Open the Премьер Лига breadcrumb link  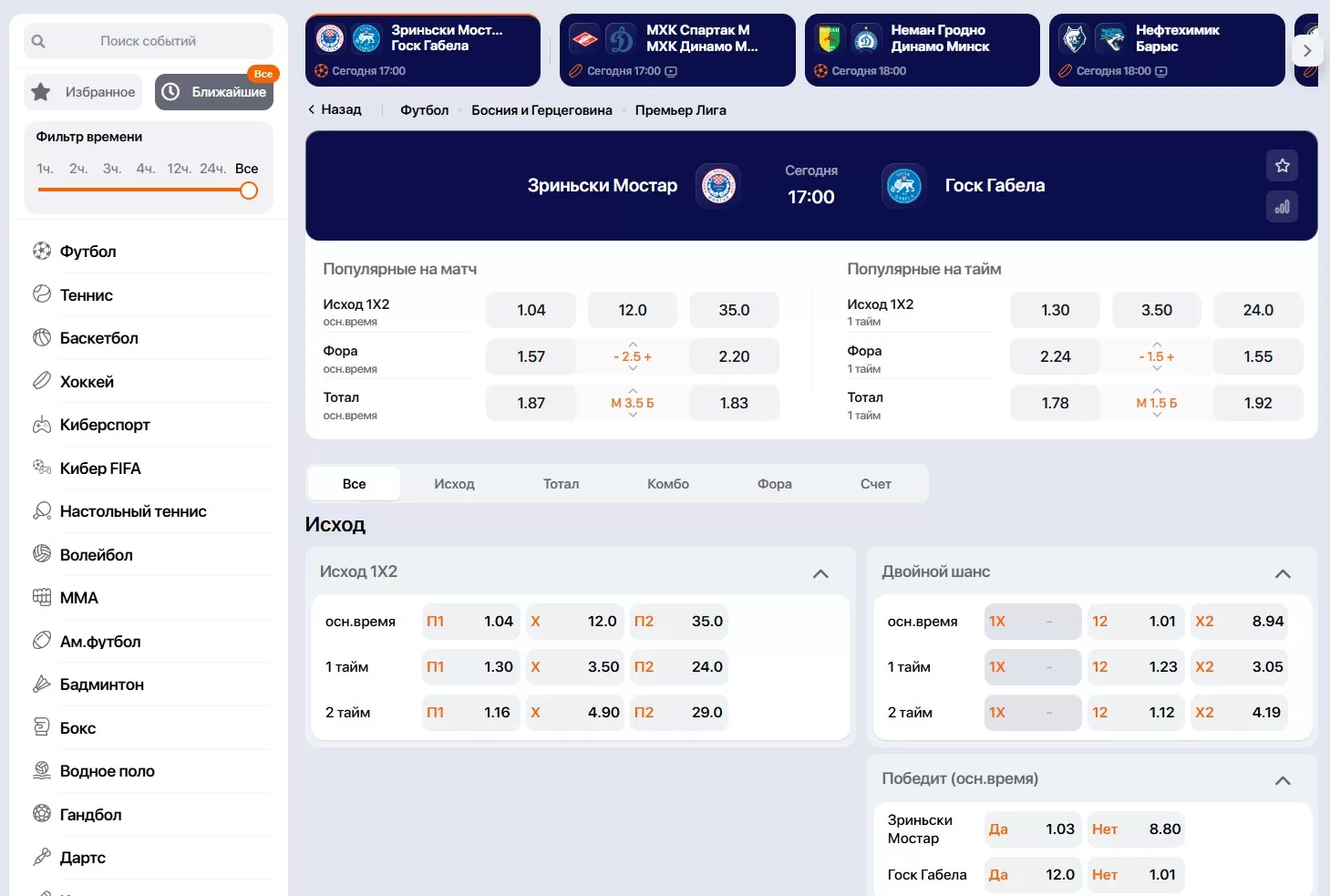click(679, 109)
